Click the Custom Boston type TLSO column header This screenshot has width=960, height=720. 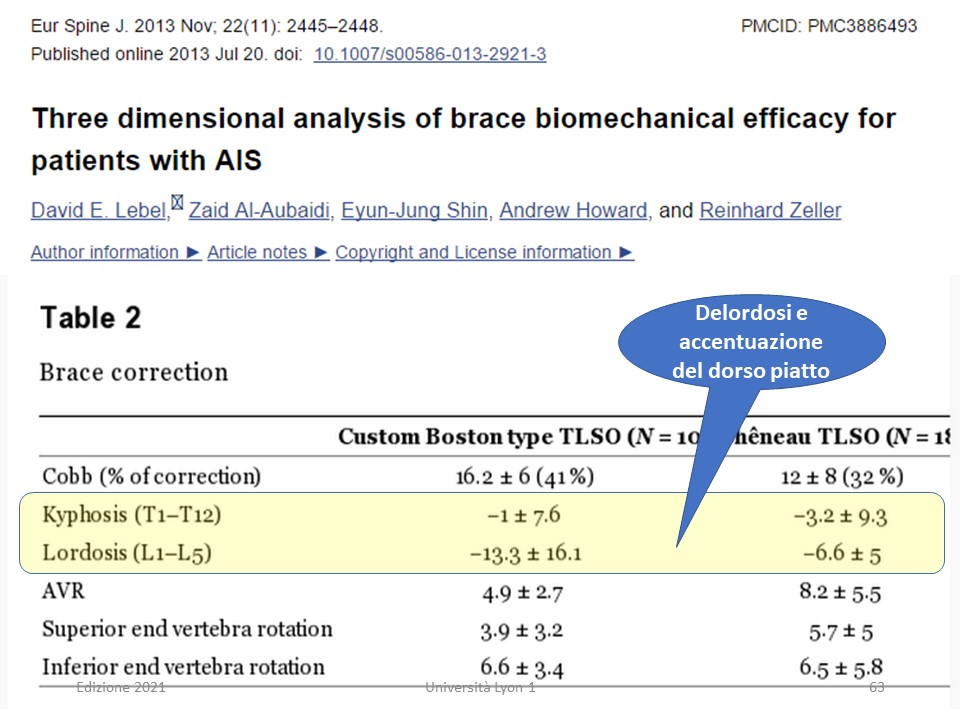coord(518,437)
